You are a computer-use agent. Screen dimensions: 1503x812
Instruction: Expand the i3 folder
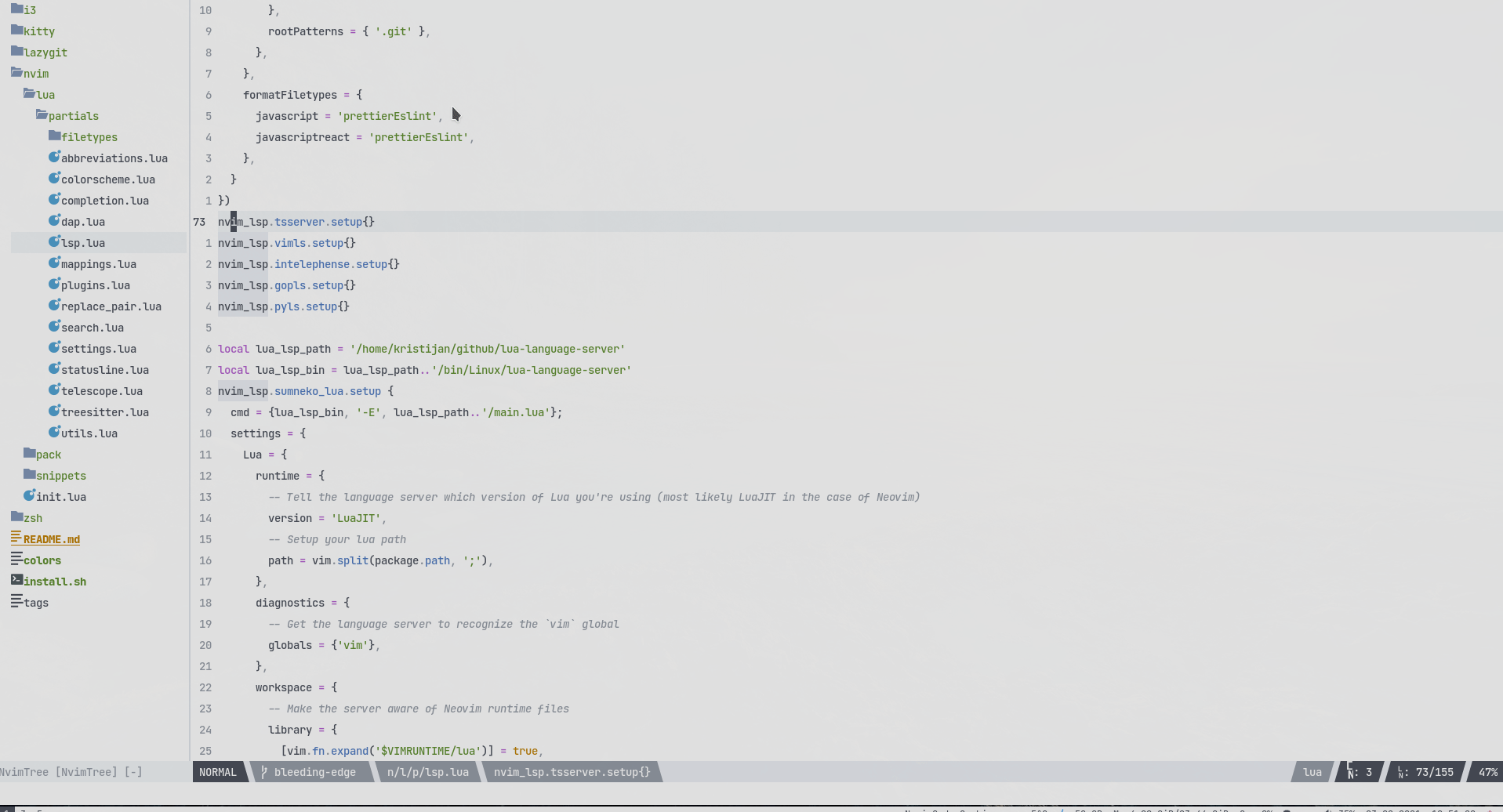24,10
